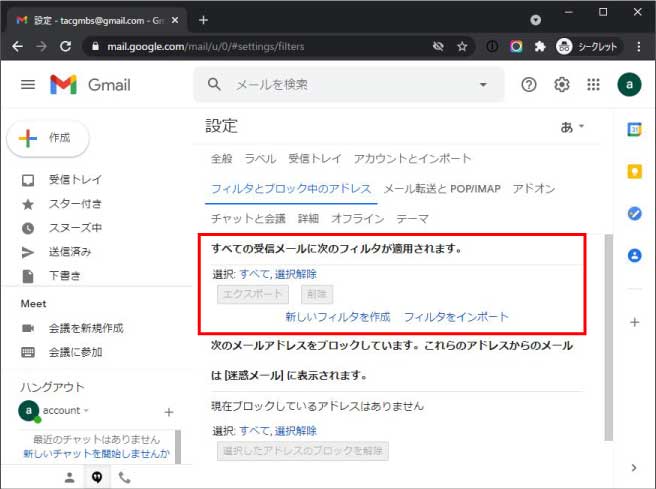Expand the account dropdown in Hangouts
656x489 pixels.
pyautogui.click(x=86, y=411)
